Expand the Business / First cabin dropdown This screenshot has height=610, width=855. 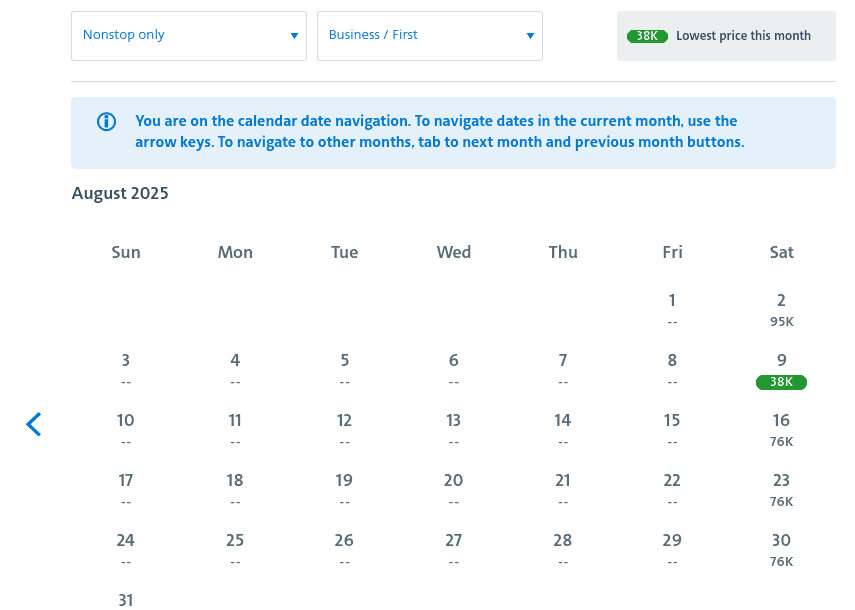click(x=430, y=36)
